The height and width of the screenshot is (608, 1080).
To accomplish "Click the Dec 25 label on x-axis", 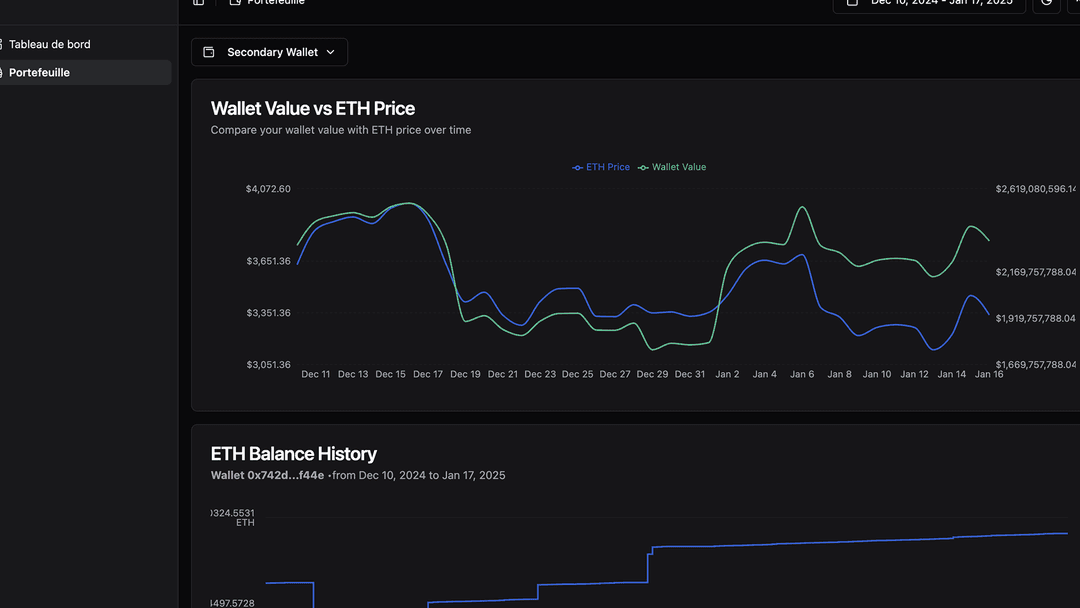I will (577, 374).
